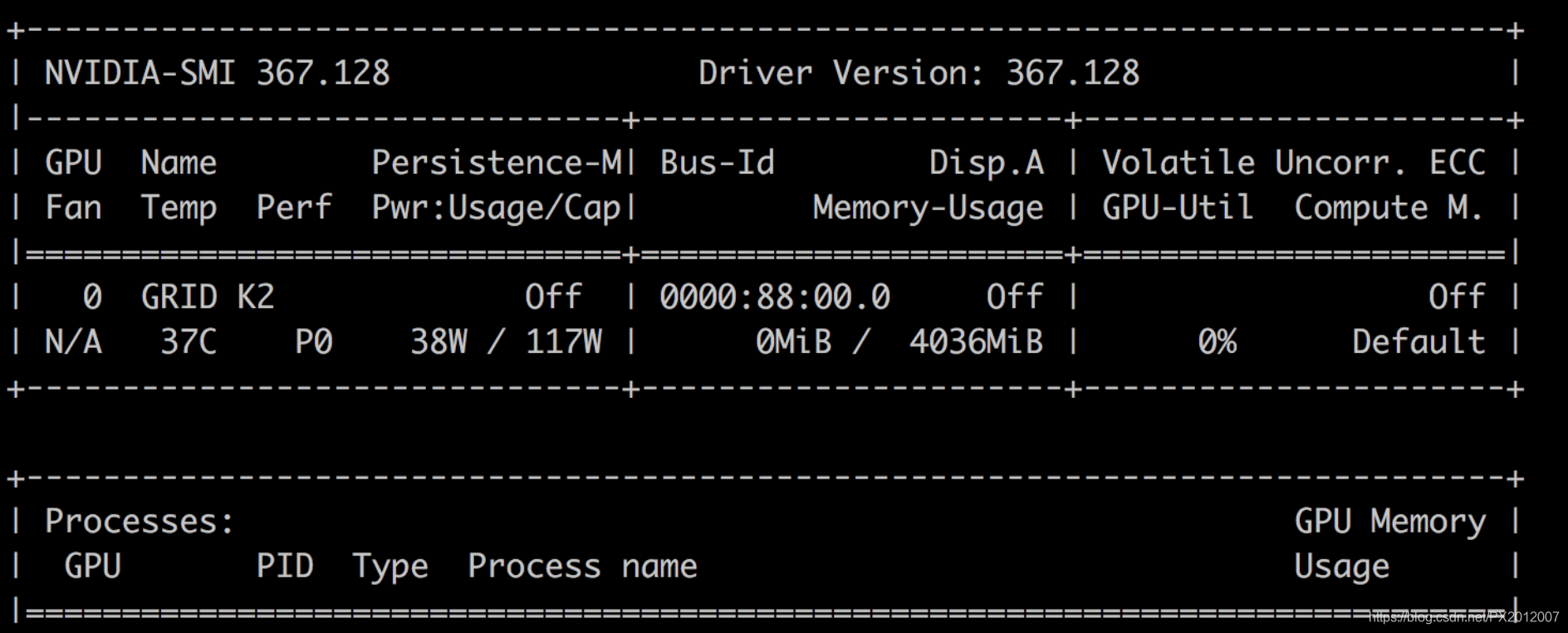
Task: Click the 'Persistence-M' column header
Action: click(x=496, y=162)
